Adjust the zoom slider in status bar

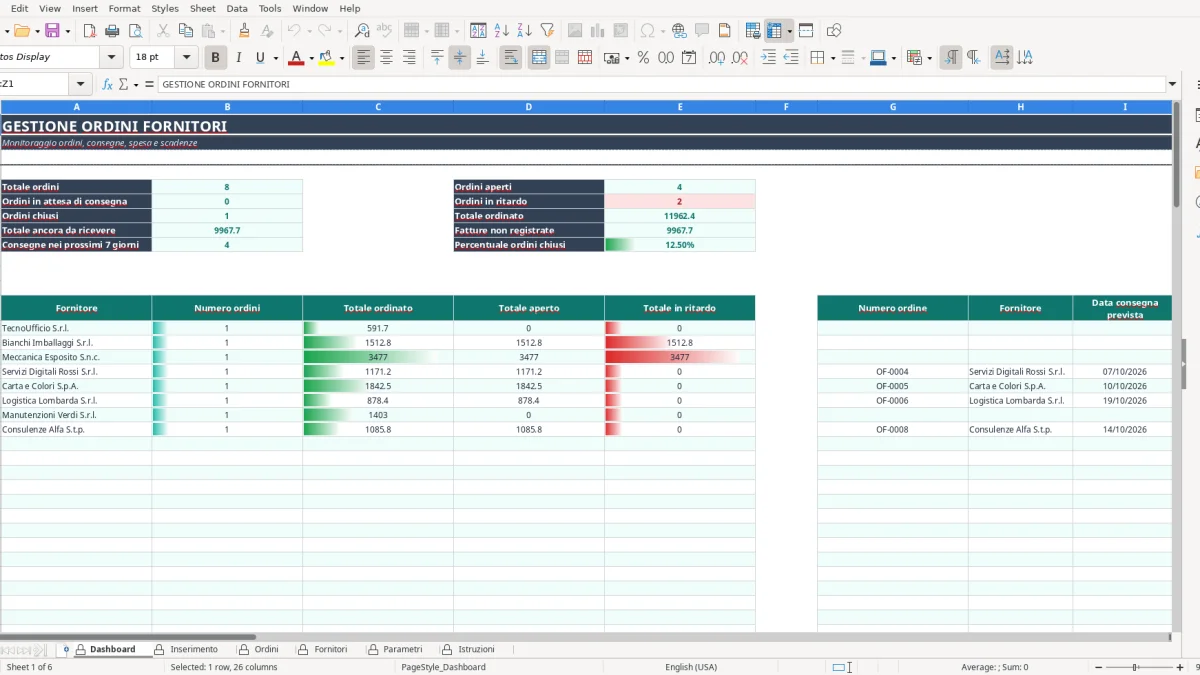1136,667
